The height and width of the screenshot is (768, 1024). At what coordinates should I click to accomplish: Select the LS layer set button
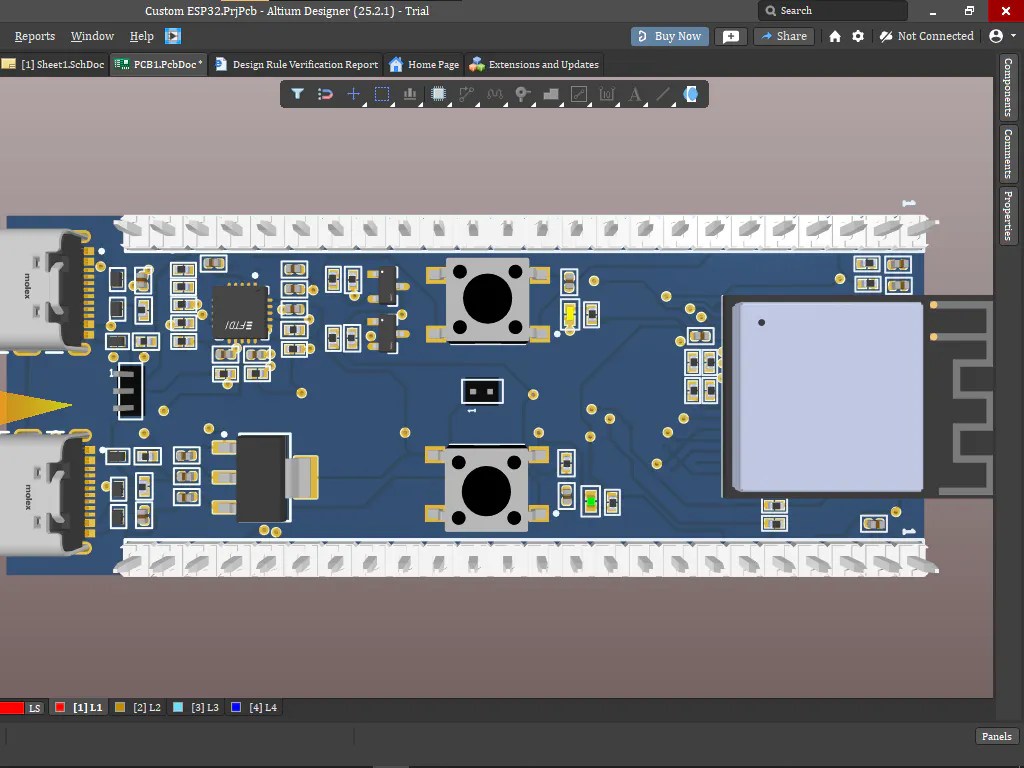(35, 708)
